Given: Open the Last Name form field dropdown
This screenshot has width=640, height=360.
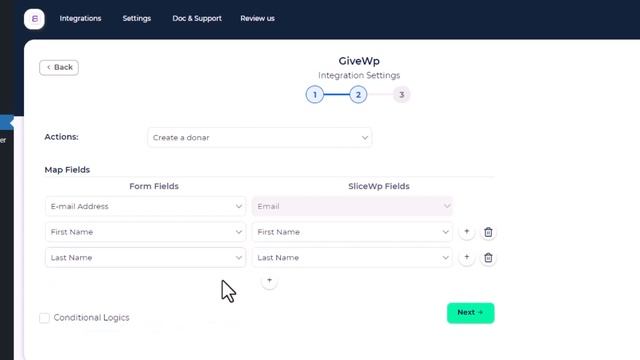Looking at the screenshot, I should point(145,258).
